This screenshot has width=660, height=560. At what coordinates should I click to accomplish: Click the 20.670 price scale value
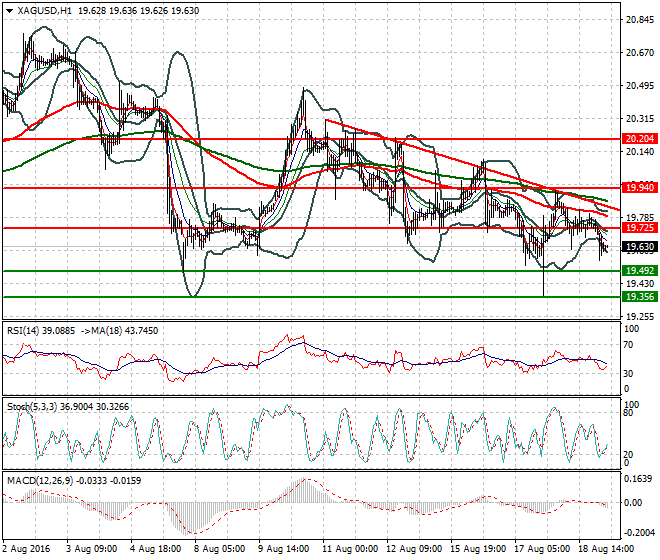tap(640, 53)
